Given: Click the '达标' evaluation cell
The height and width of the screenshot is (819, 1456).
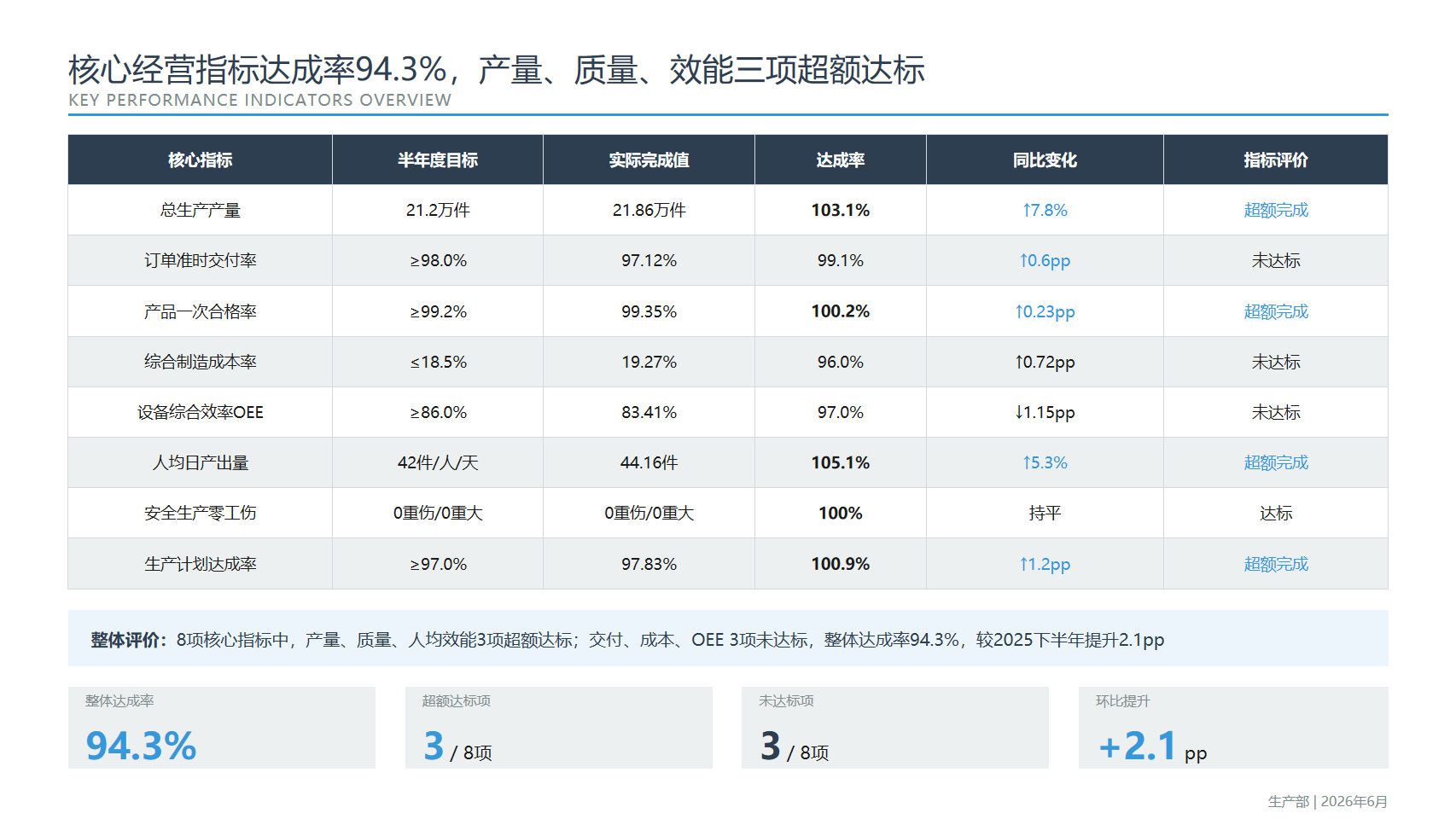Looking at the screenshot, I should pyautogui.click(x=1276, y=513).
